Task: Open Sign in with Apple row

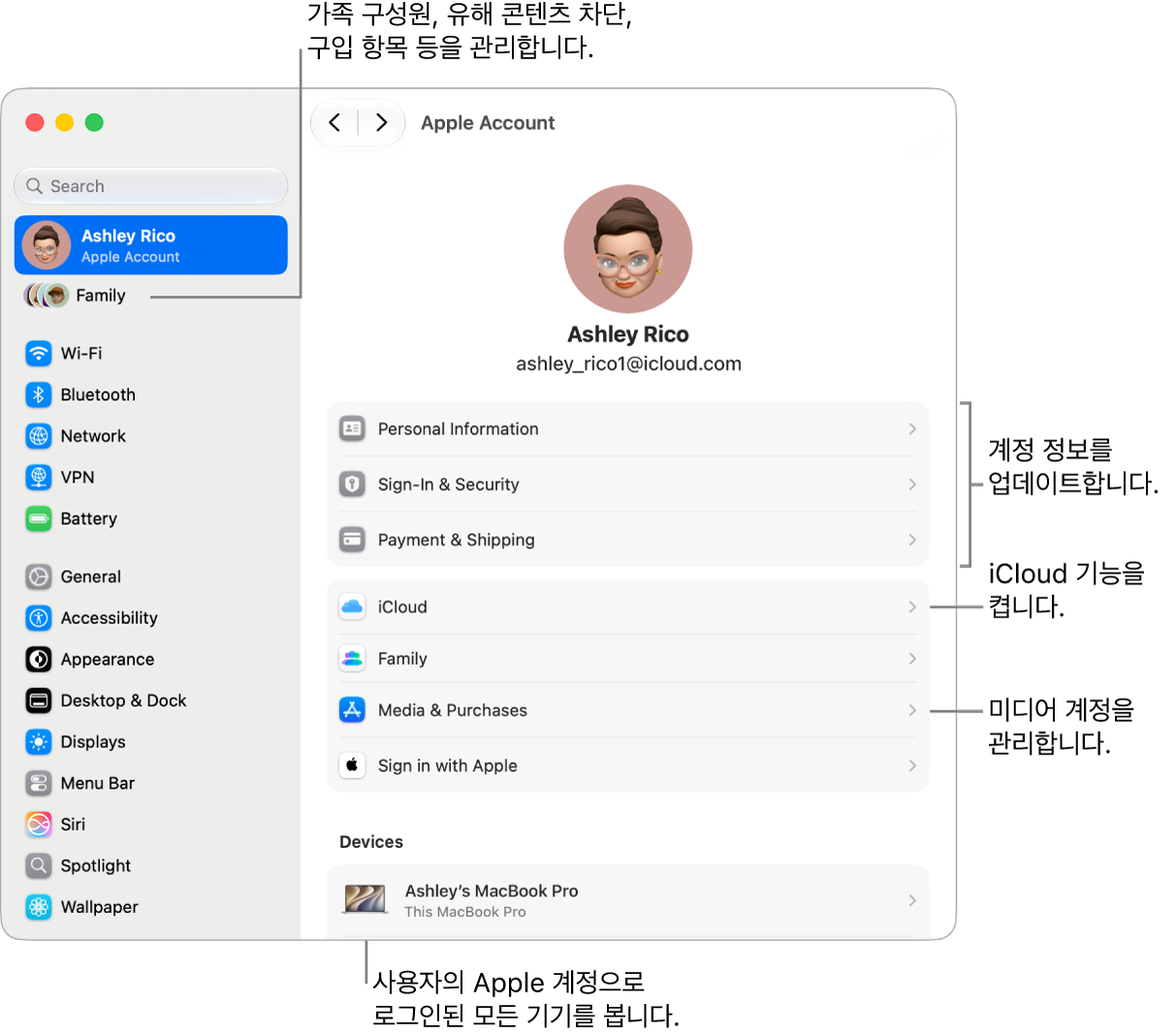Action: (628, 766)
